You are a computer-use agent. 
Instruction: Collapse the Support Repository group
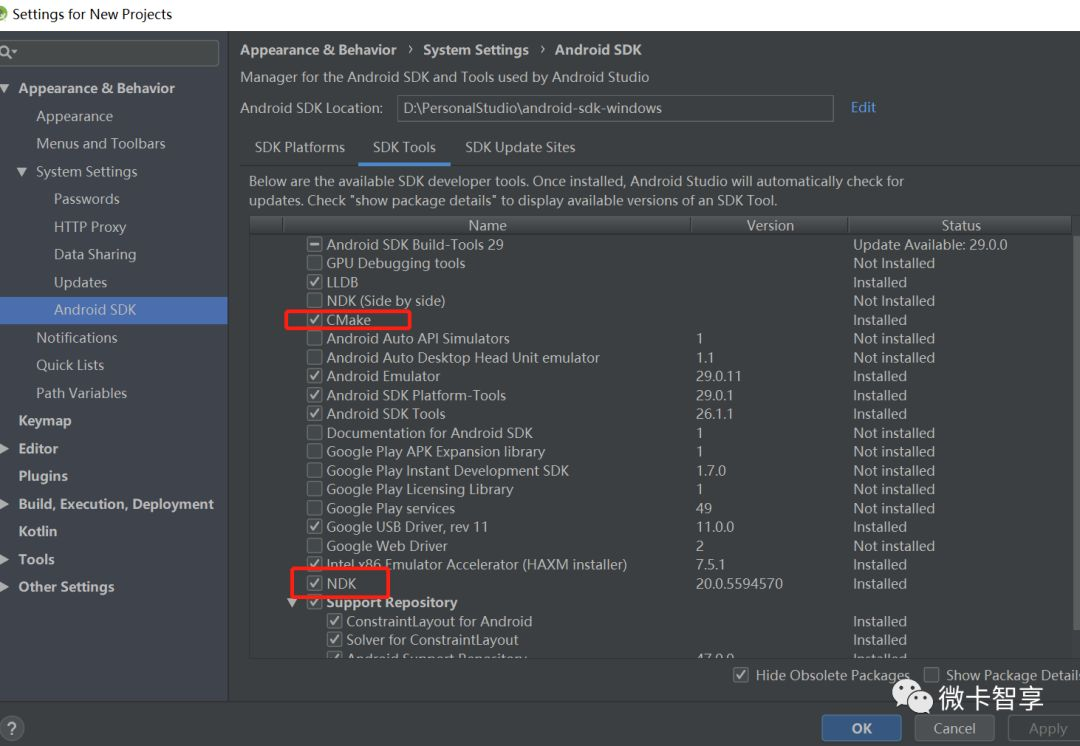[x=292, y=603]
